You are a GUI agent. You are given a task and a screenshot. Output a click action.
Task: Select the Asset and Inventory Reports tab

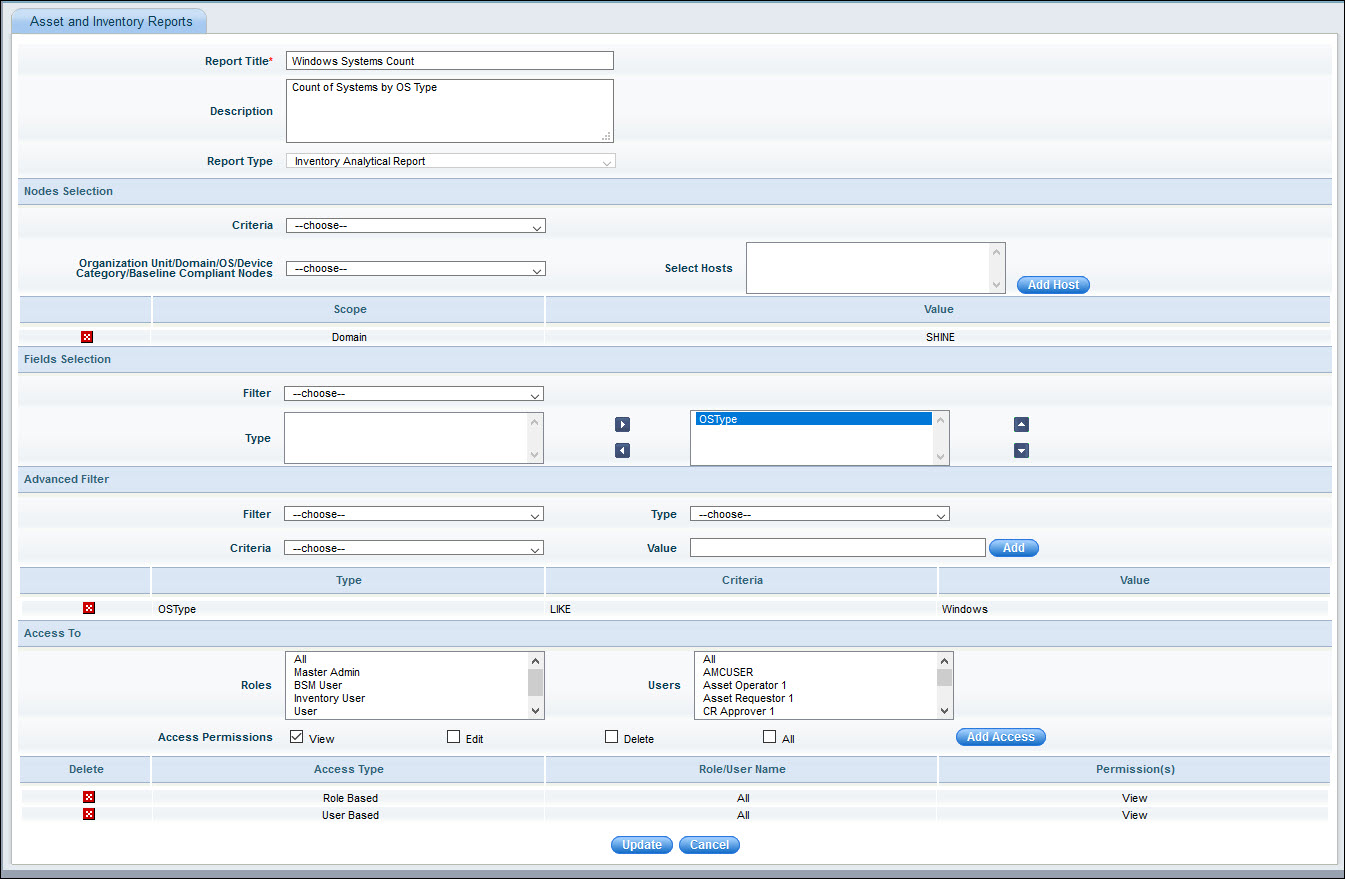click(x=110, y=21)
